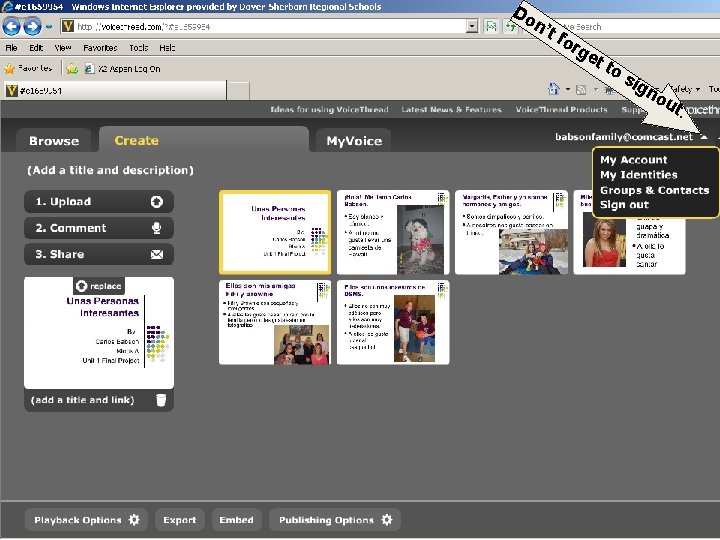Open Latest News & Features link

tap(451, 109)
